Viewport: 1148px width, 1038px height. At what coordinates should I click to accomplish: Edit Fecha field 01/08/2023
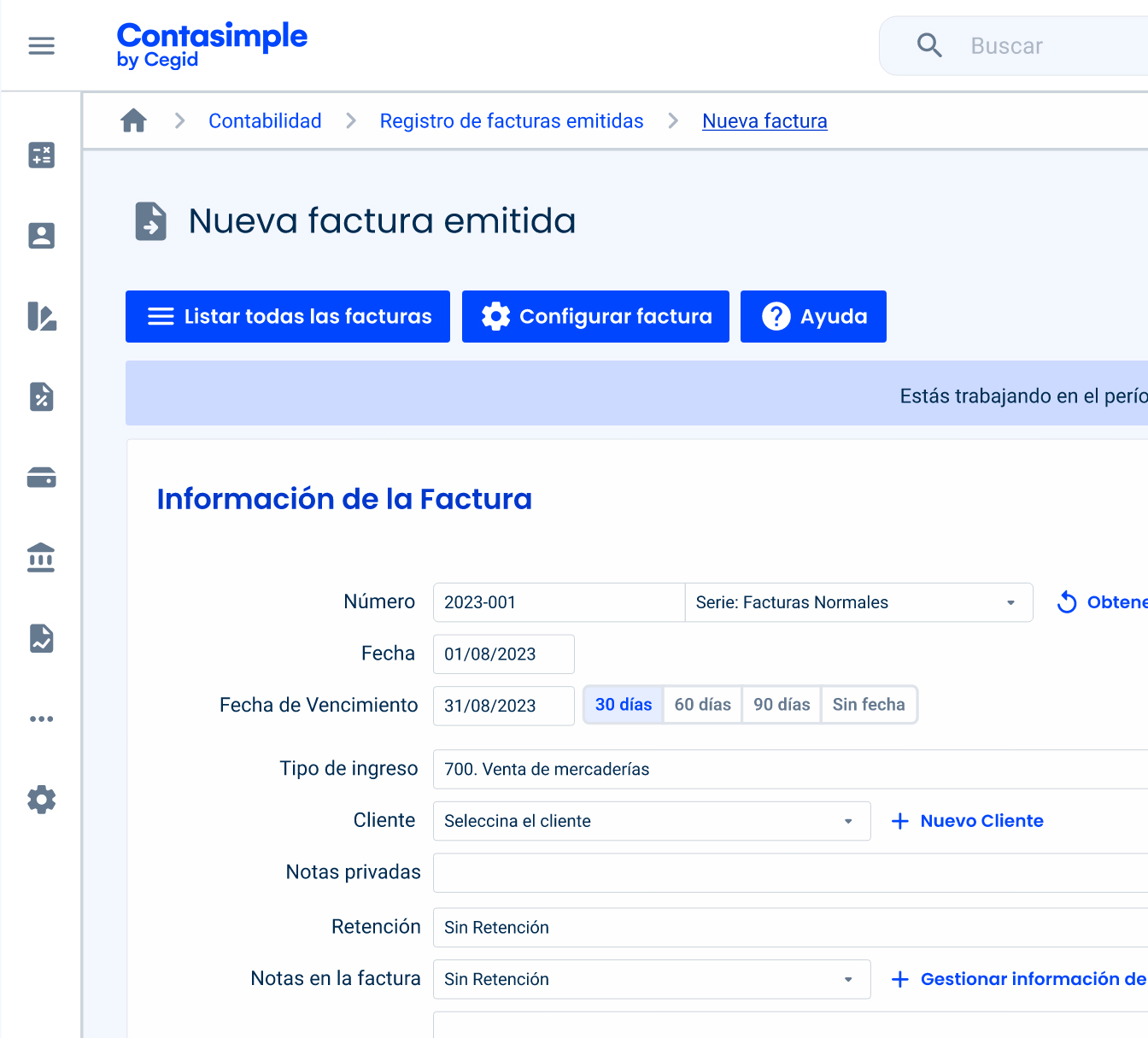[x=504, y=654]
